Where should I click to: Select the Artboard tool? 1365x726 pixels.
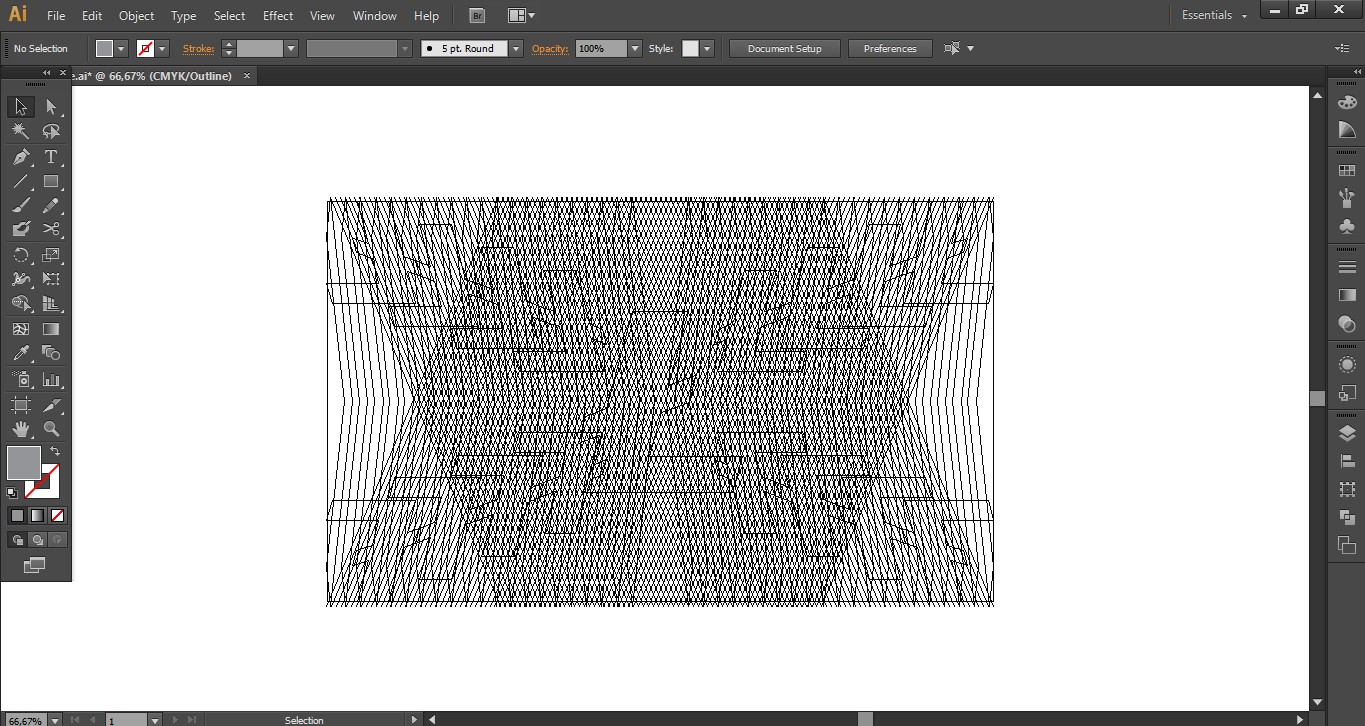(x=21, y=405)
